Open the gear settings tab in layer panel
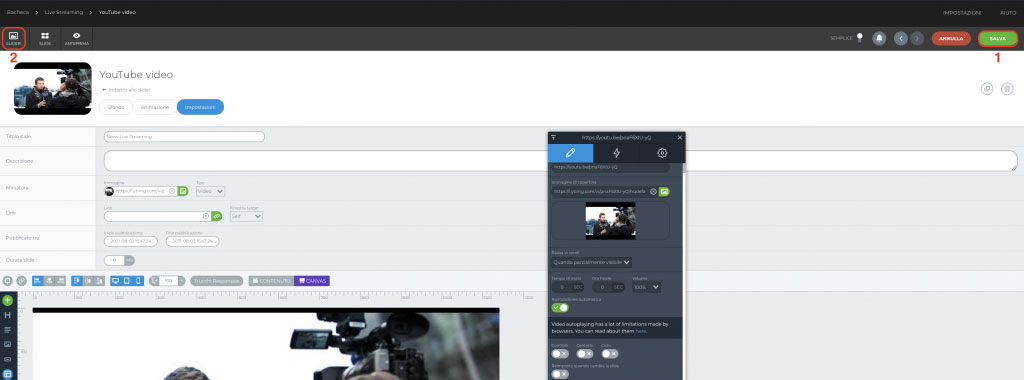This screenshot has height=380, width=1024. (x=662, y=153)
